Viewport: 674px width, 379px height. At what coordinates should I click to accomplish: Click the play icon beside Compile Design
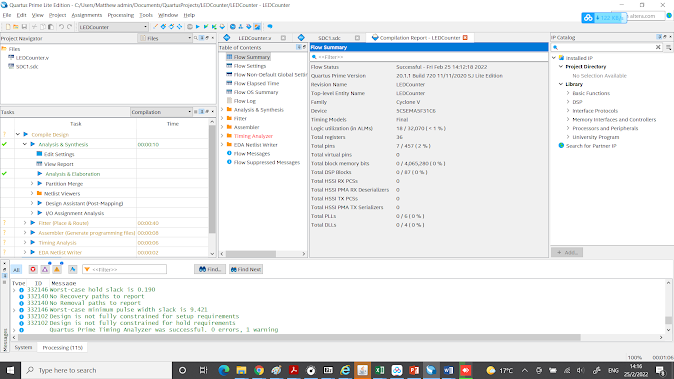(x=26, y=134)
